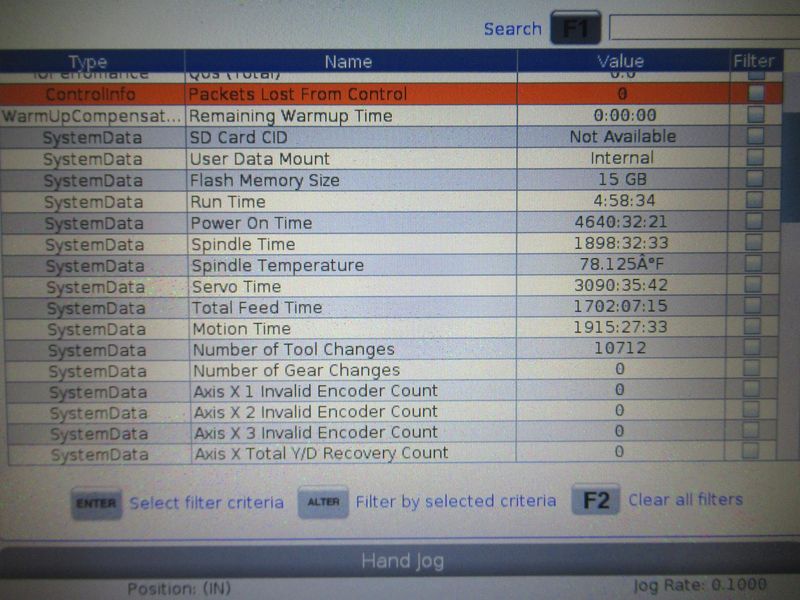The width and height of the screenshot is (800, 600).
Task: Select the Number of Tool Changes checkbox
Action: click(x=752, y=347)
